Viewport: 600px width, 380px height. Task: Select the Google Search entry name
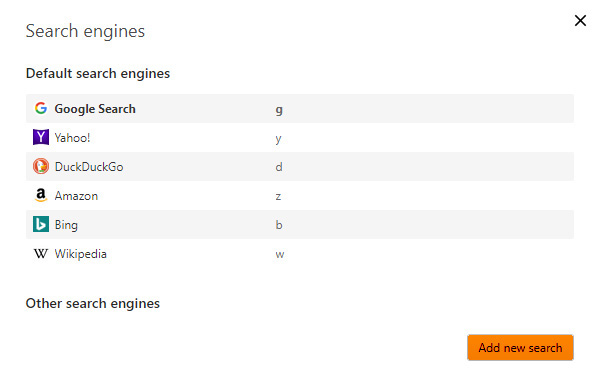(x=95, y=109)
